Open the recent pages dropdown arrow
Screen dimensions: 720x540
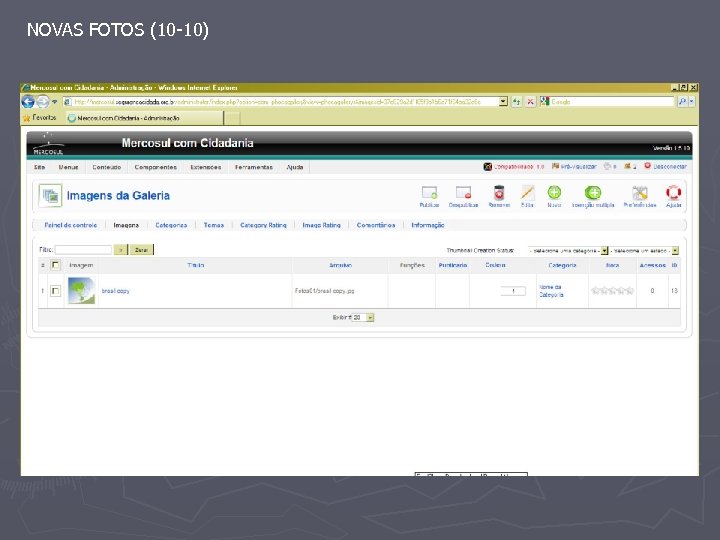coord(54,101)
